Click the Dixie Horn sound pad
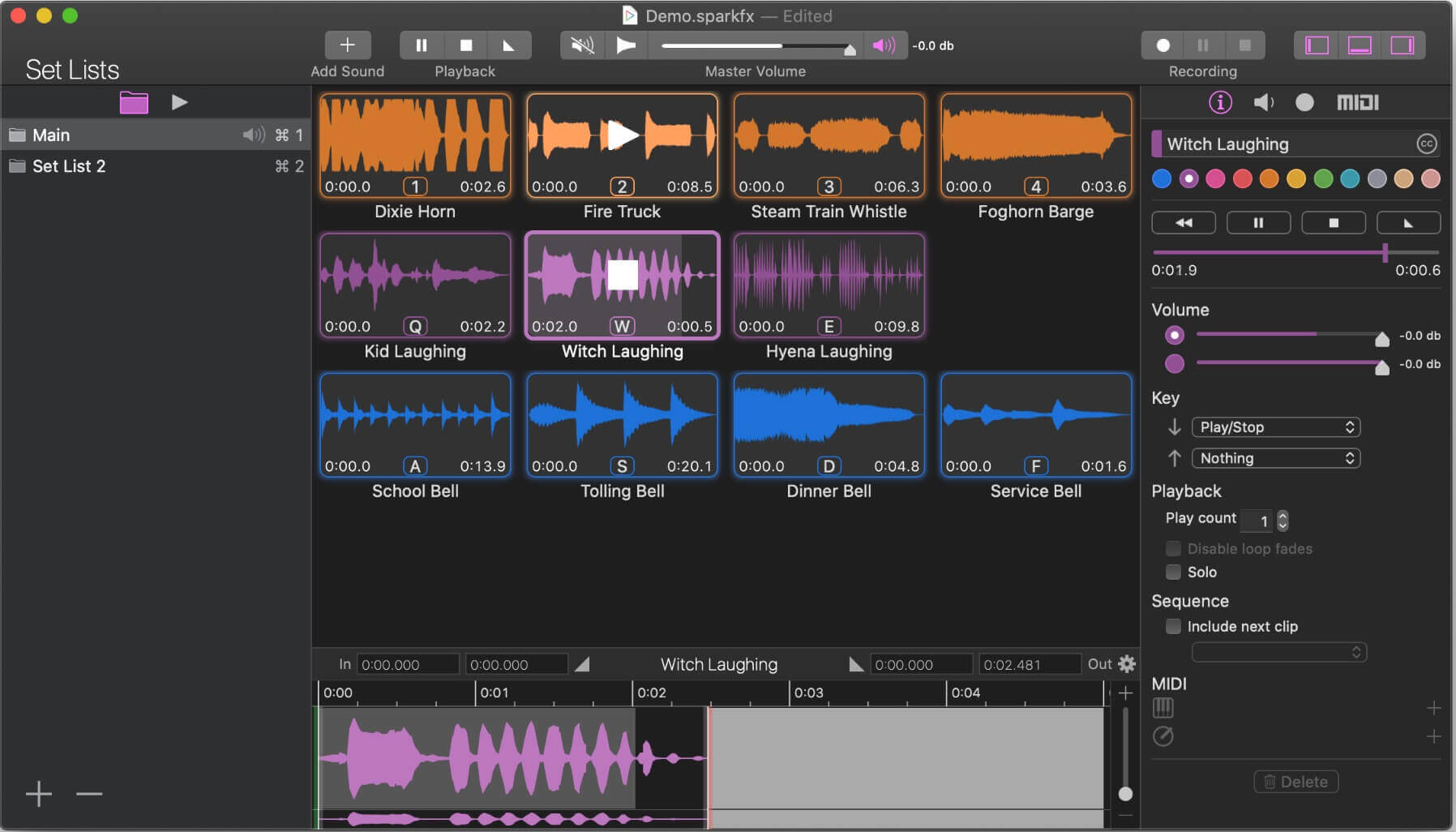Image resolution: width=1456 pixels, height=832 pixels. 415,146
